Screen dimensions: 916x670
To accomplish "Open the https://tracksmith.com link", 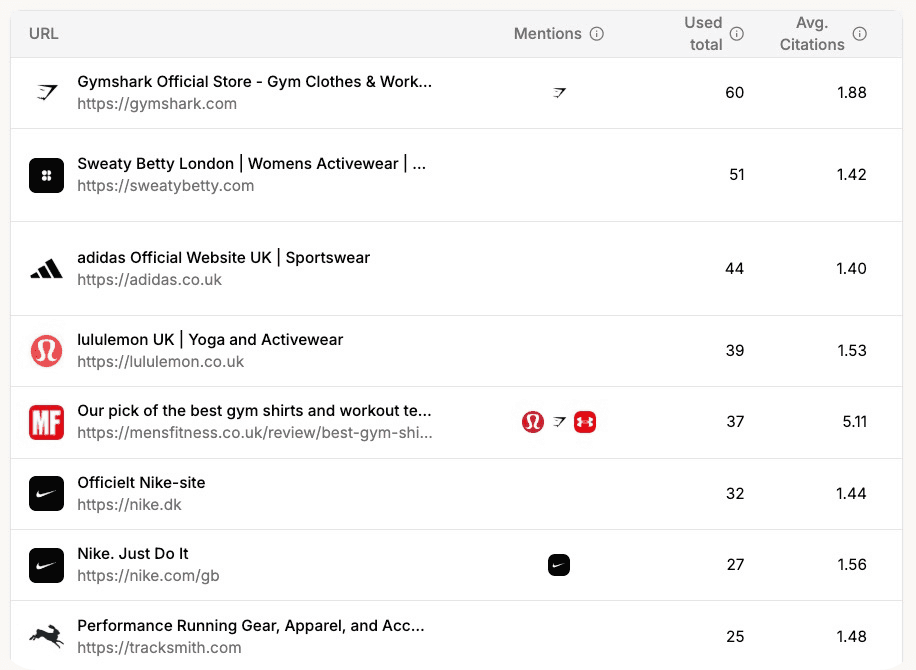I will [x=159, y=648].
